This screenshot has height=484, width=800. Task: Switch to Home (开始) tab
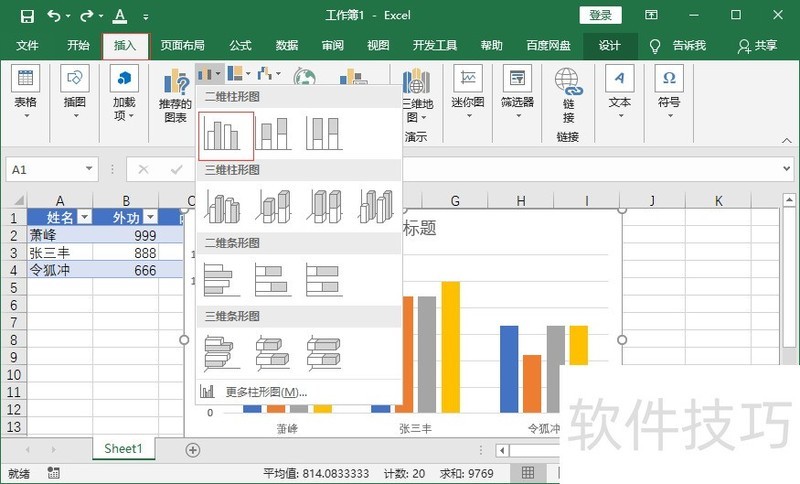(78, 45)
